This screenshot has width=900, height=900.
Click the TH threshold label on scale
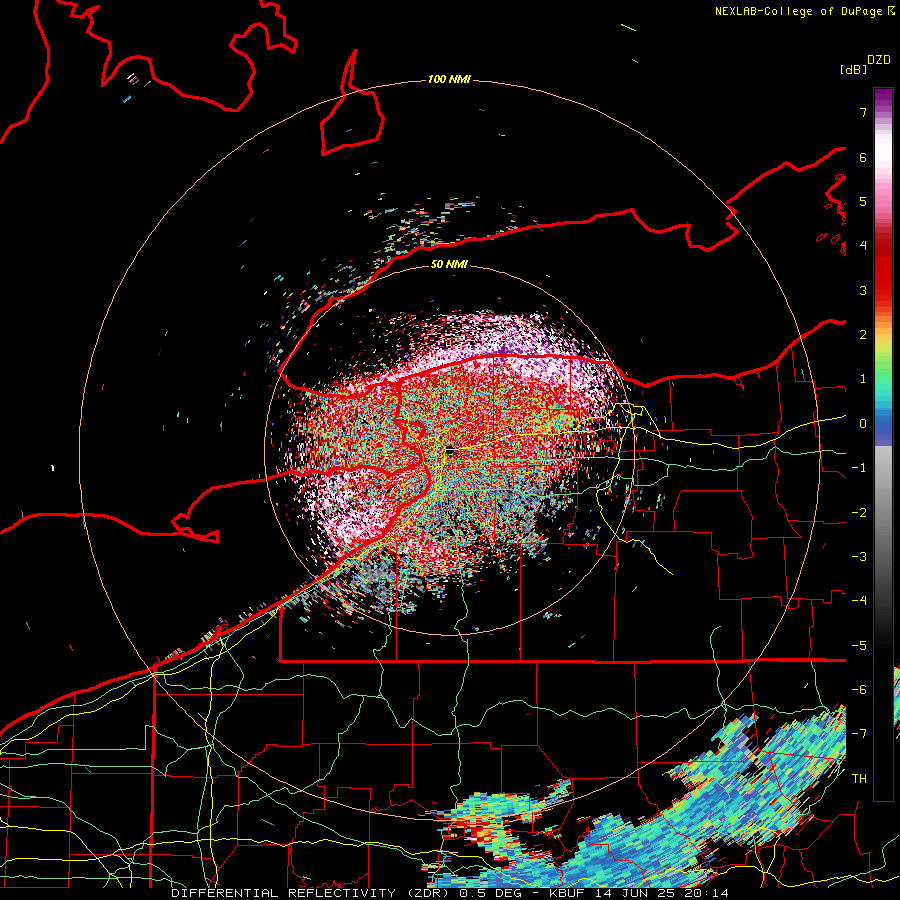(x=859, y=779)
